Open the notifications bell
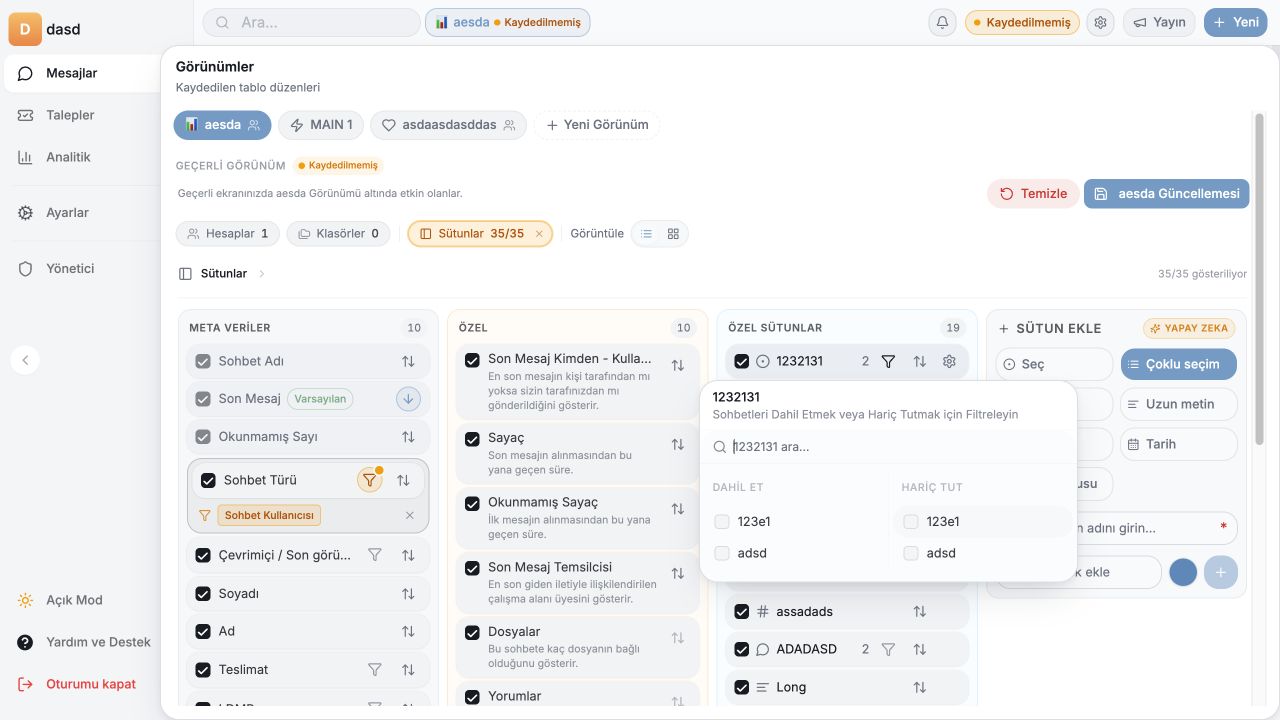 942,22
